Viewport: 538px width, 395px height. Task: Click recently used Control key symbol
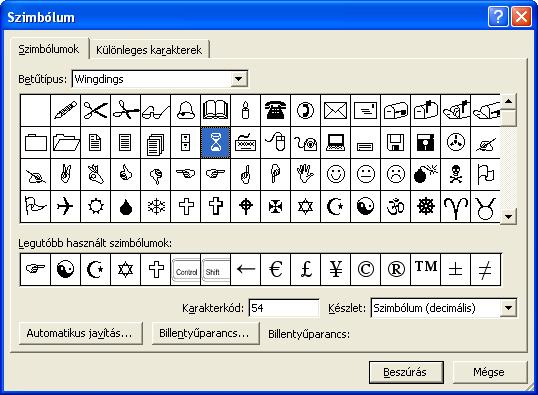click(186, 269)
